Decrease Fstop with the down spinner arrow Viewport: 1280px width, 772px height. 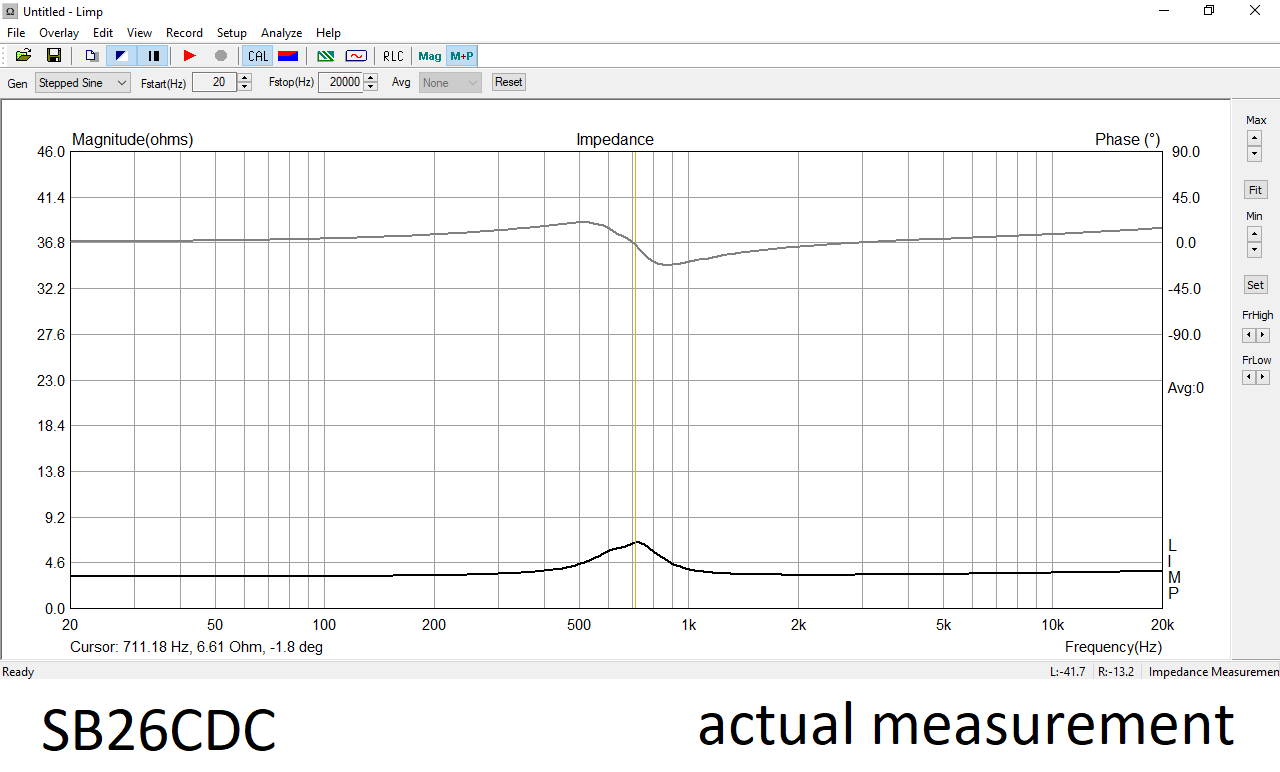point(371,88)
